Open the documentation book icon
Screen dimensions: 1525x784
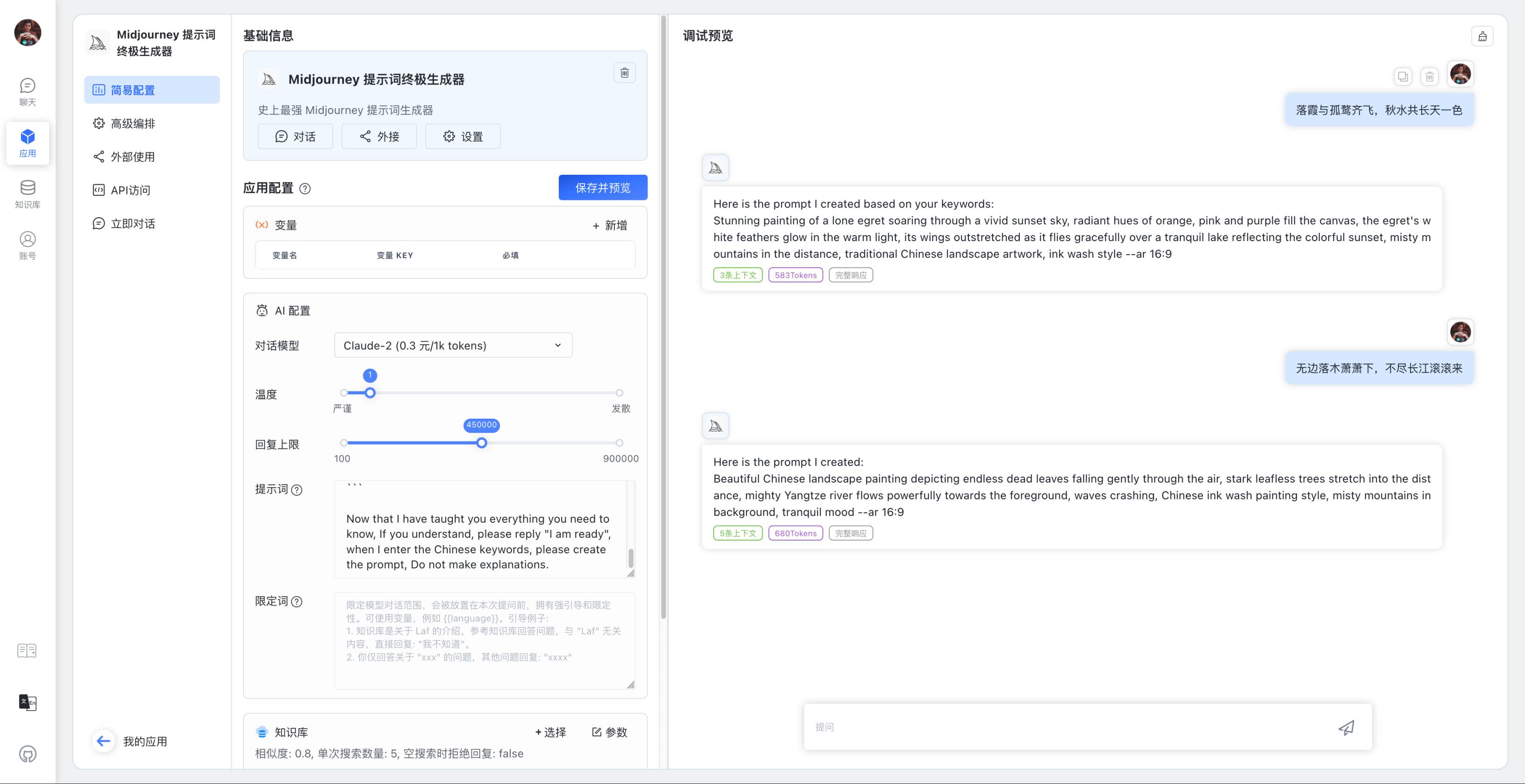pyautogui.click(x=27, y=650)
